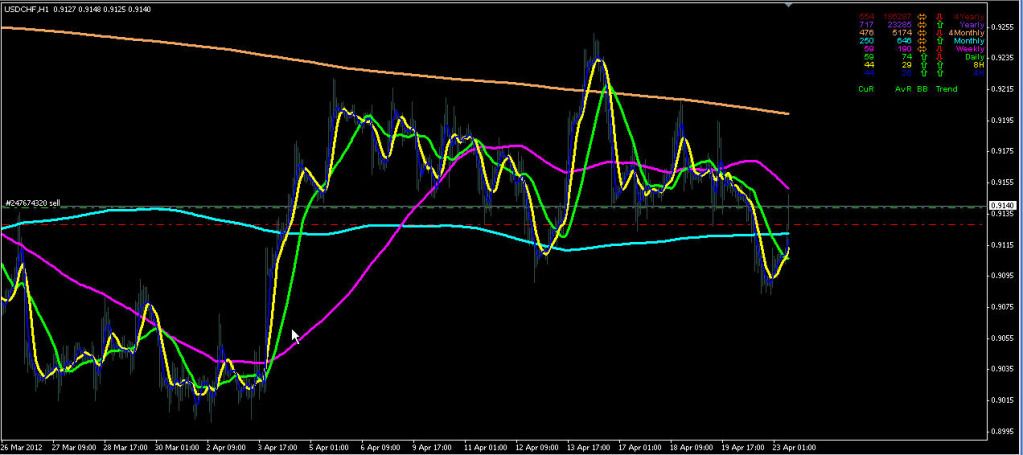Click the Weekly row orange BB sideways arrow
The image size is (1023, 455).
(922, 49)
